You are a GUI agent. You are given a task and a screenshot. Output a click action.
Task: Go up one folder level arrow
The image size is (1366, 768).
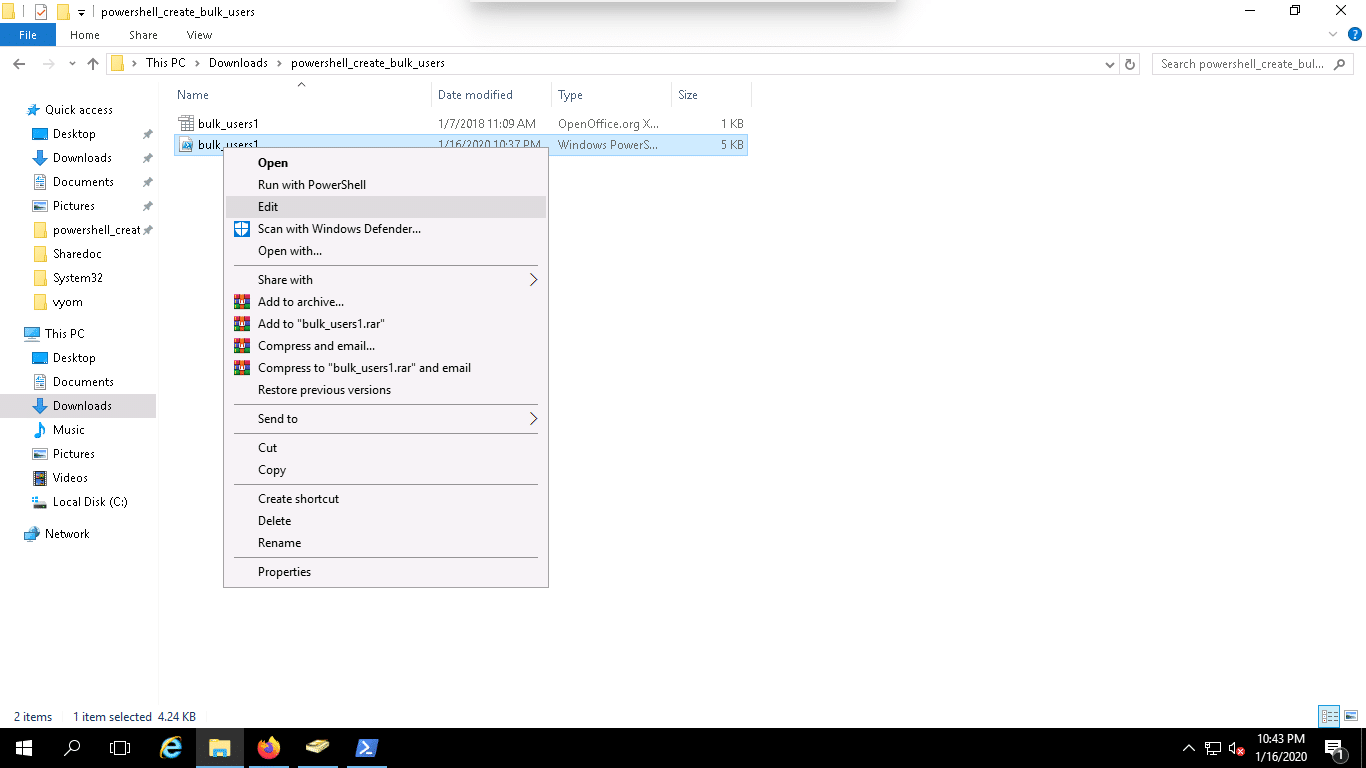click(x=93, y=64)
